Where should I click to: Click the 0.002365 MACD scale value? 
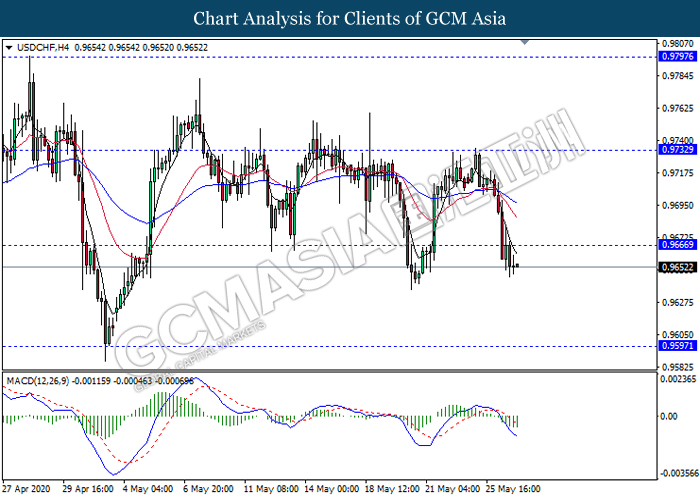678,379
